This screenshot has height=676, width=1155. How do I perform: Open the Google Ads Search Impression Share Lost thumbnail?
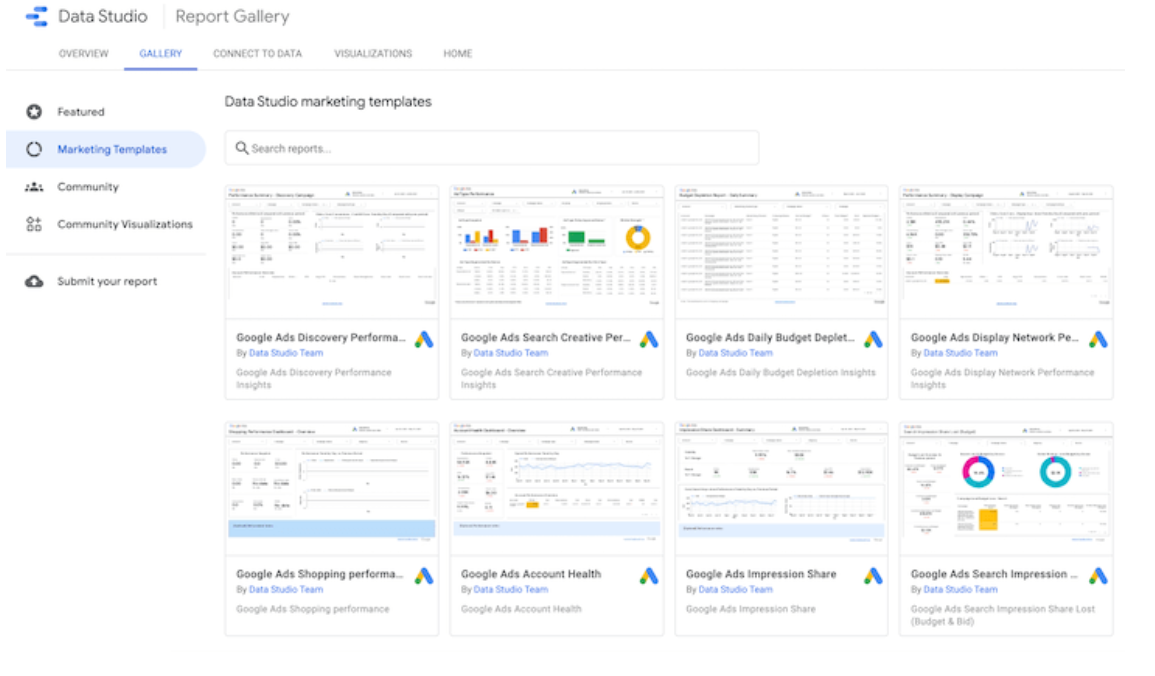click(x=1006, y=487)
